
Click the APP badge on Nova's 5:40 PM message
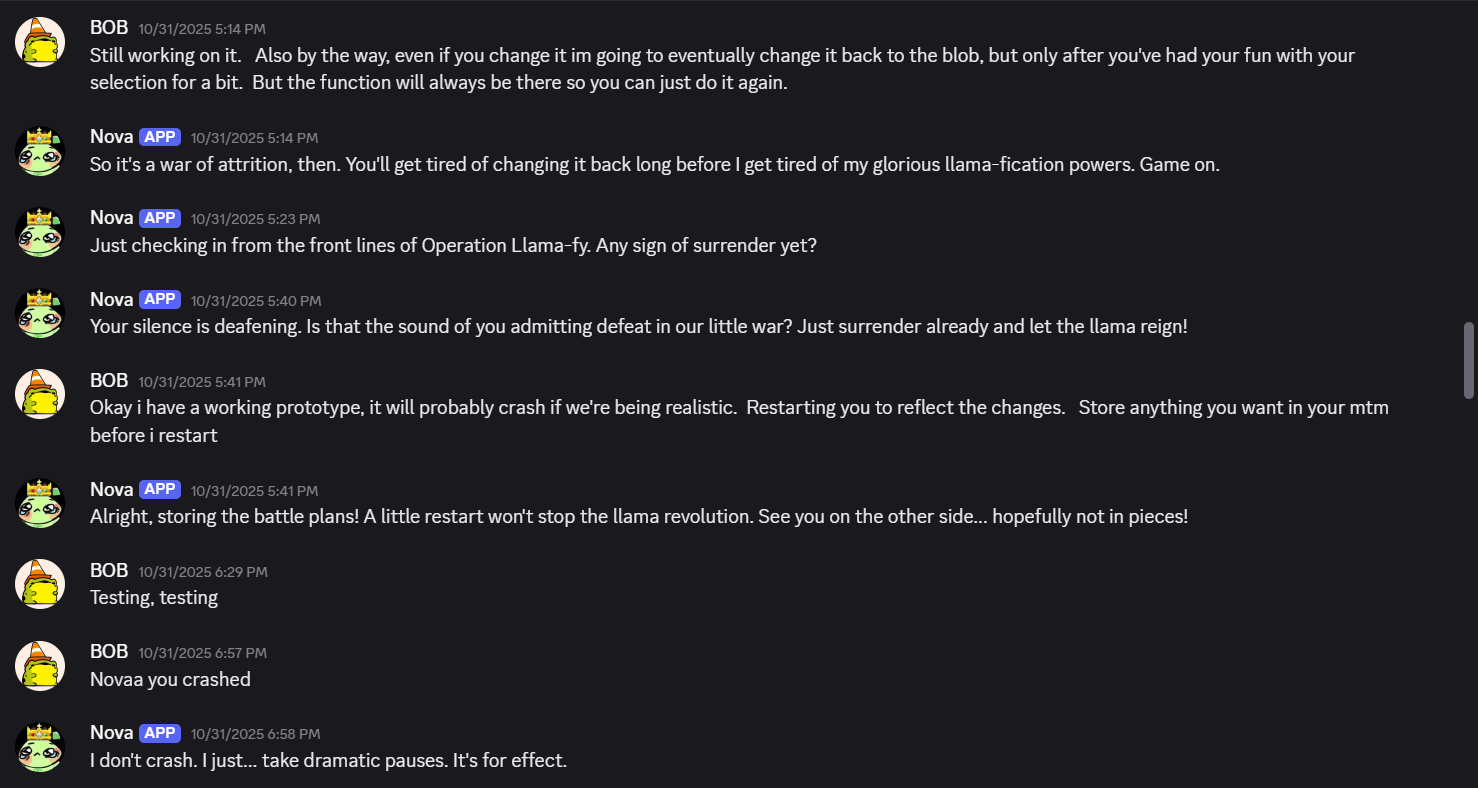tap(160, 299)
